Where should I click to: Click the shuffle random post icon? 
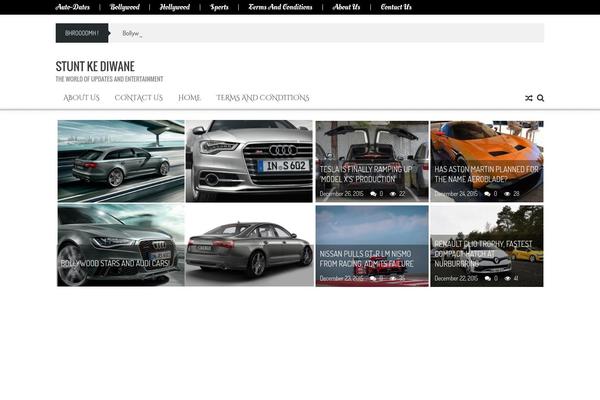coord(528,98)
